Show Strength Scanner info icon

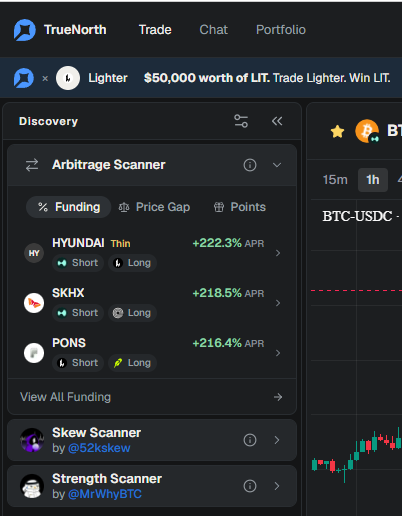(250, 486)
